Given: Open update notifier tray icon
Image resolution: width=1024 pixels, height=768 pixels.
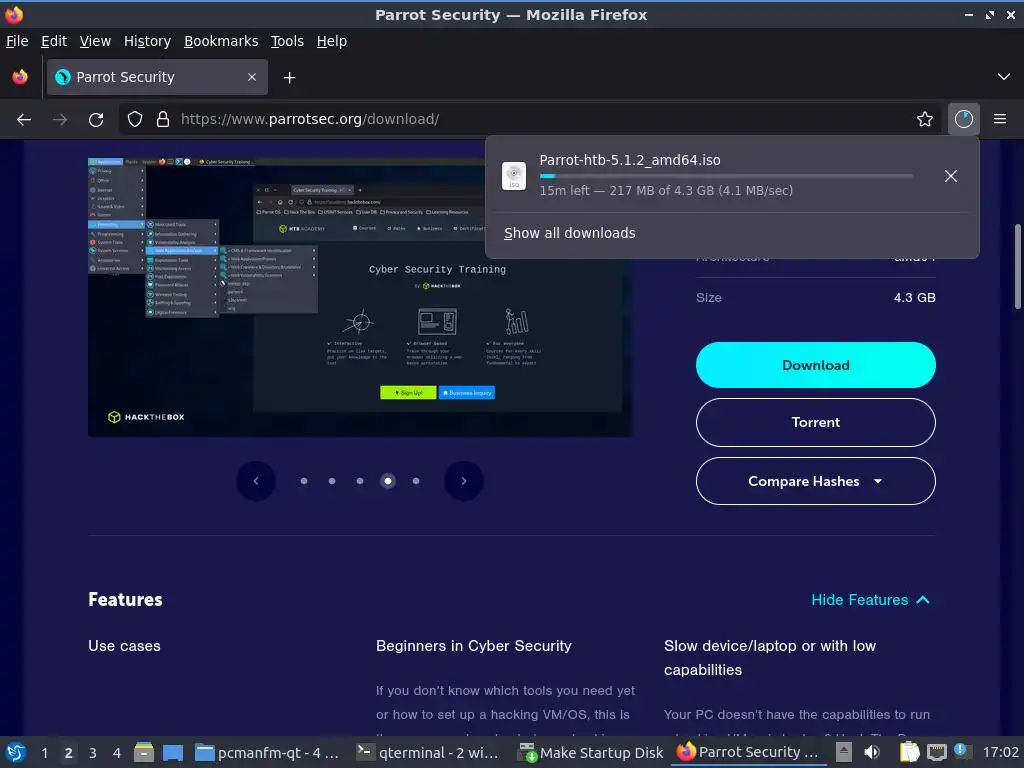Looking at the screenshot, I should 961,750.
